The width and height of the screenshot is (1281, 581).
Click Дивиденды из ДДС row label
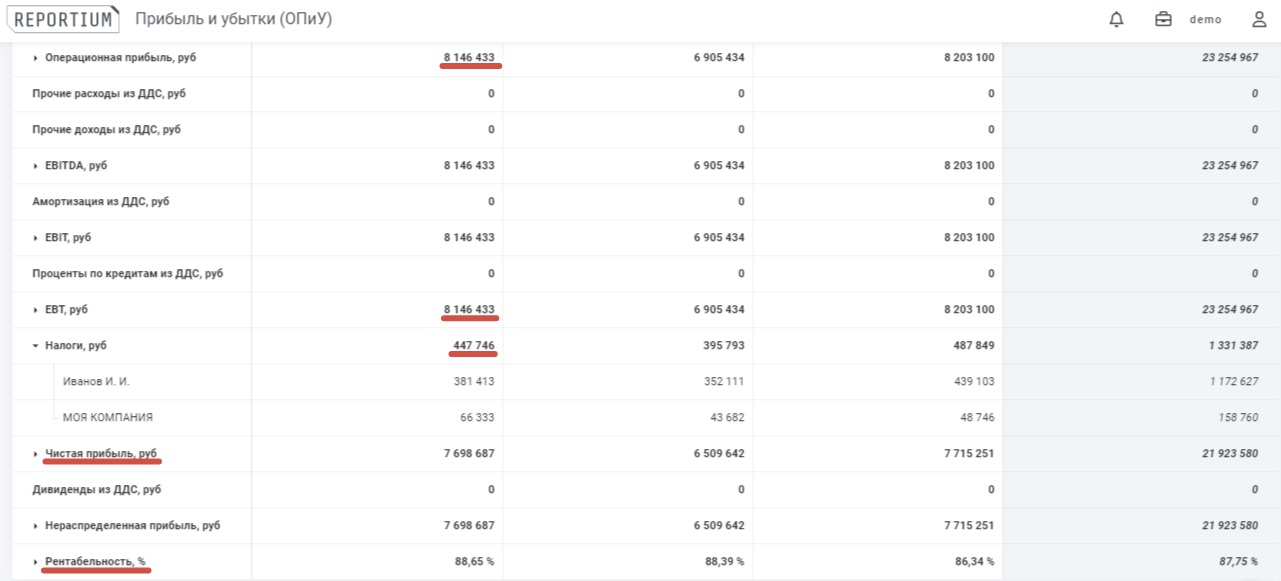pyautogui.click(x=96, y=490)
